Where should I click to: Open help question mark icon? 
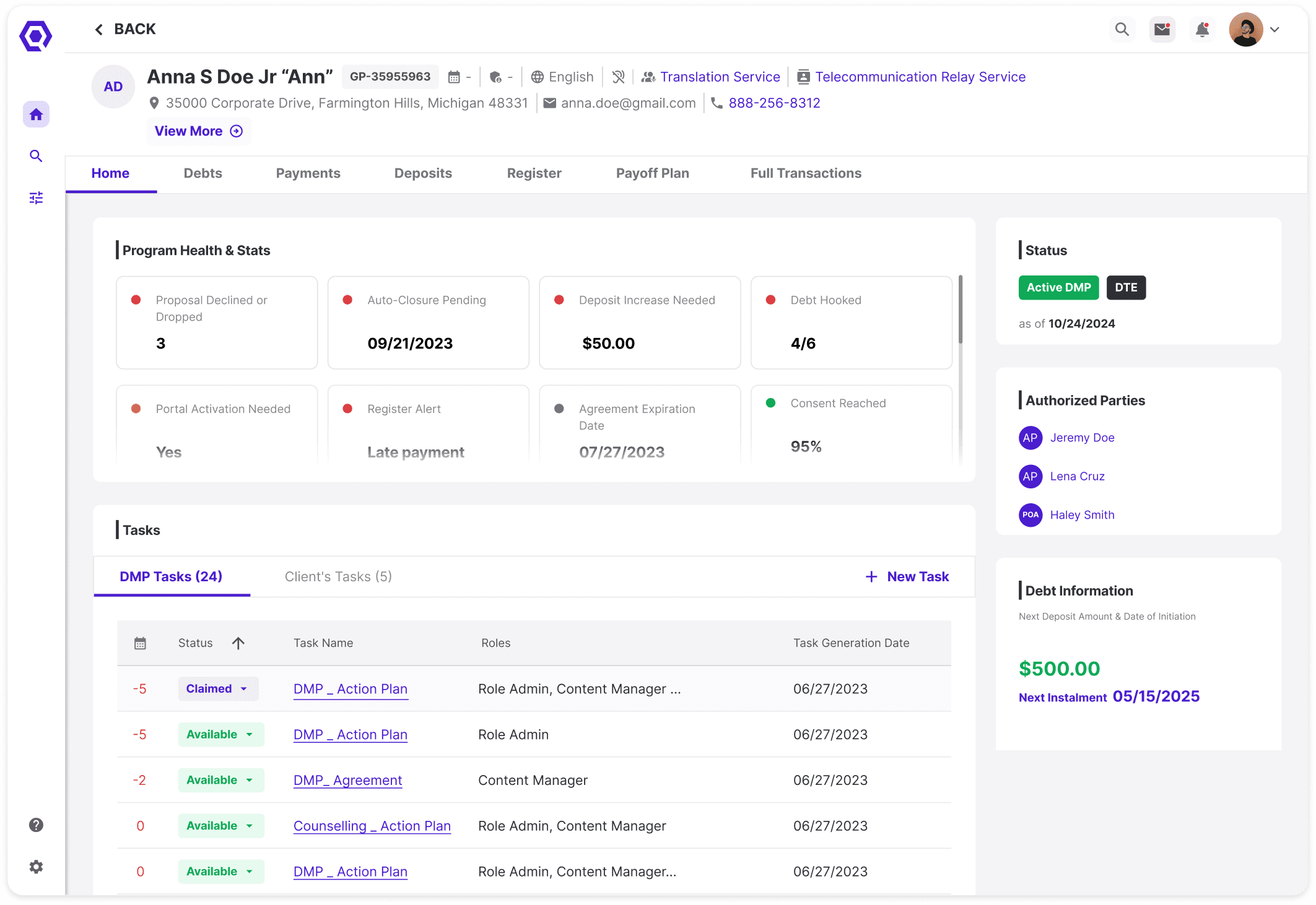(36, 825)
